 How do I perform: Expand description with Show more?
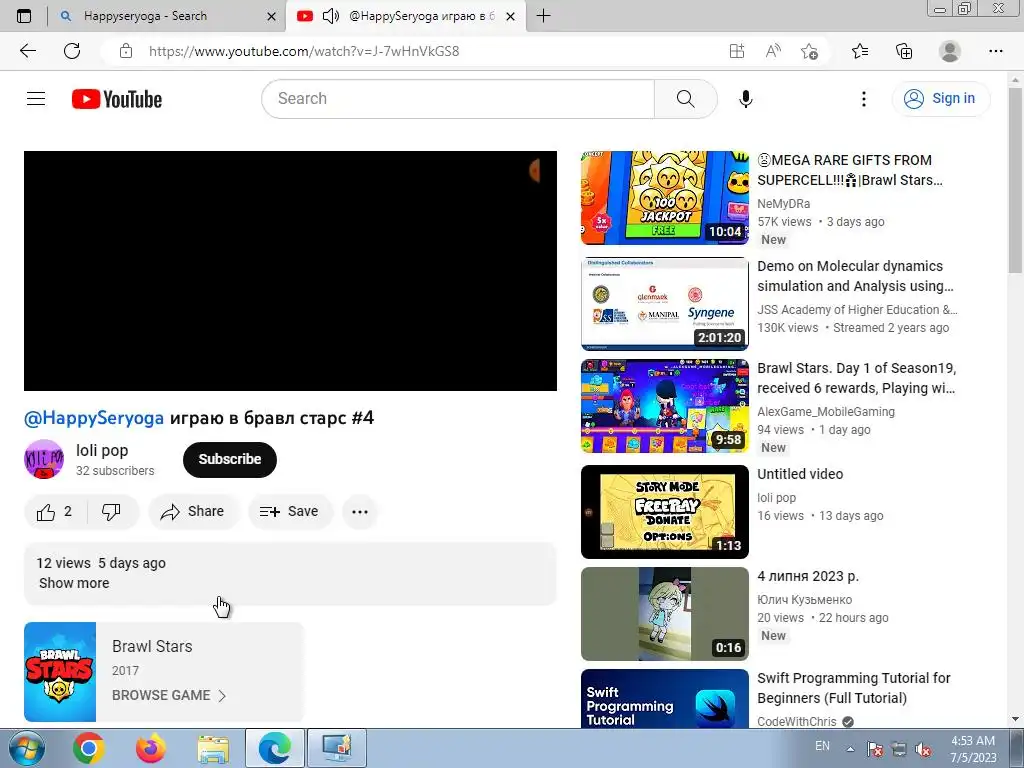click(74, 583)
